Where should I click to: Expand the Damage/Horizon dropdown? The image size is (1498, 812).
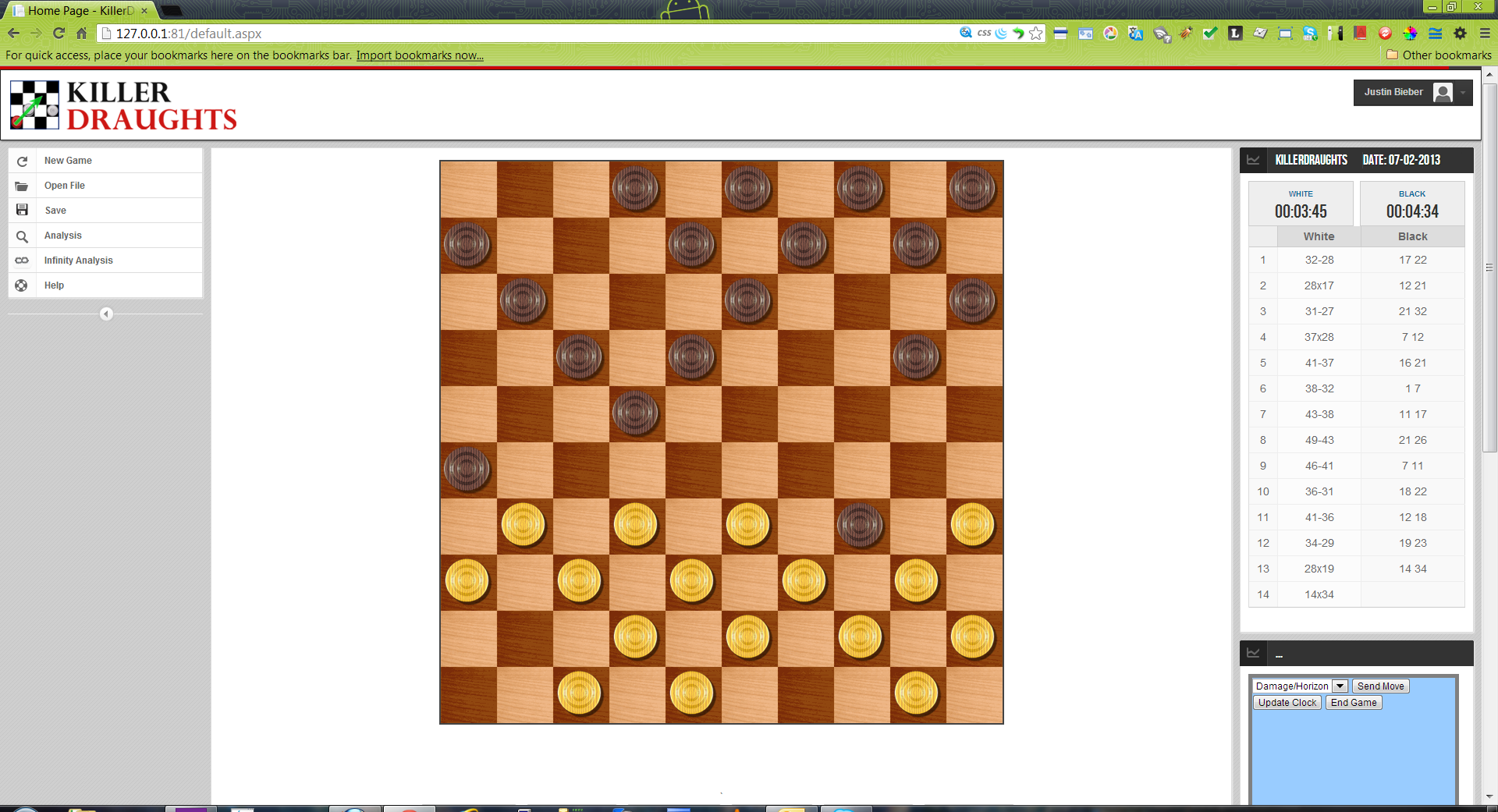(x=1340, y=686)
